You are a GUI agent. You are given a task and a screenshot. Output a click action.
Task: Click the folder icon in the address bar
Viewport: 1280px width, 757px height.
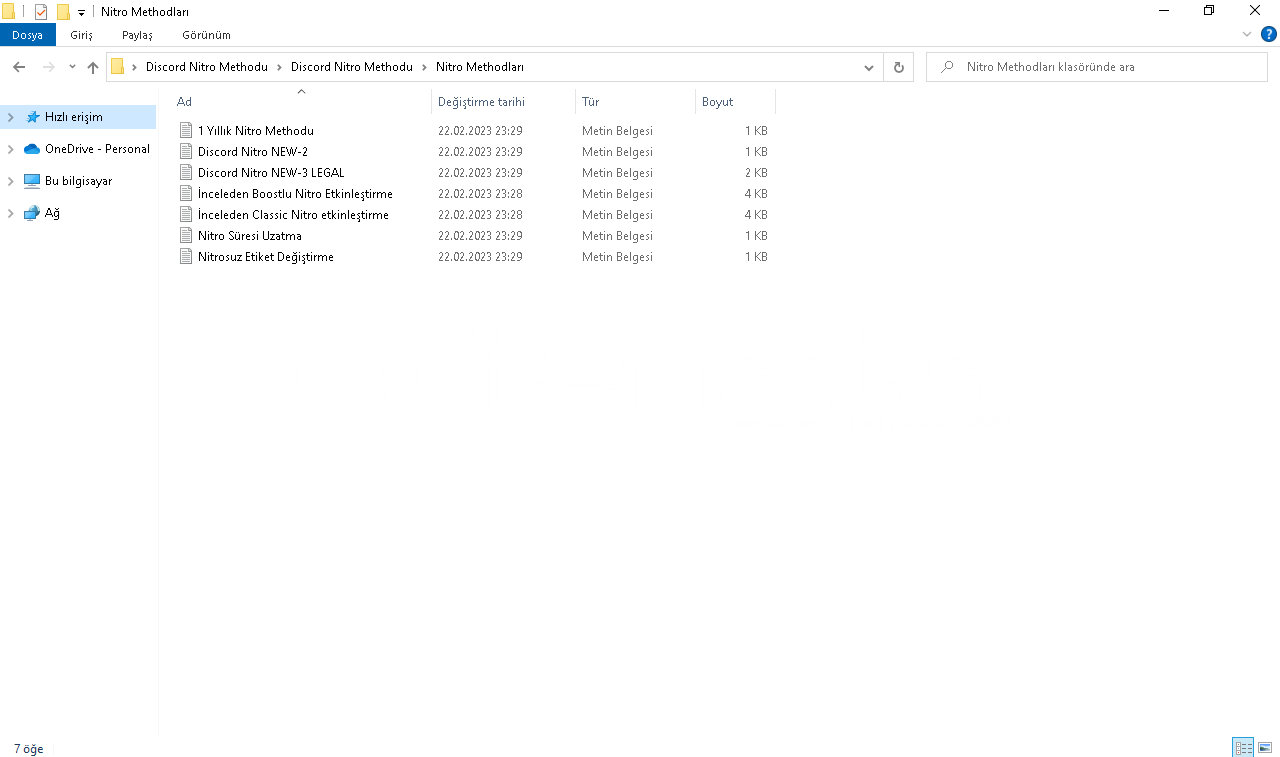[118, 67]
